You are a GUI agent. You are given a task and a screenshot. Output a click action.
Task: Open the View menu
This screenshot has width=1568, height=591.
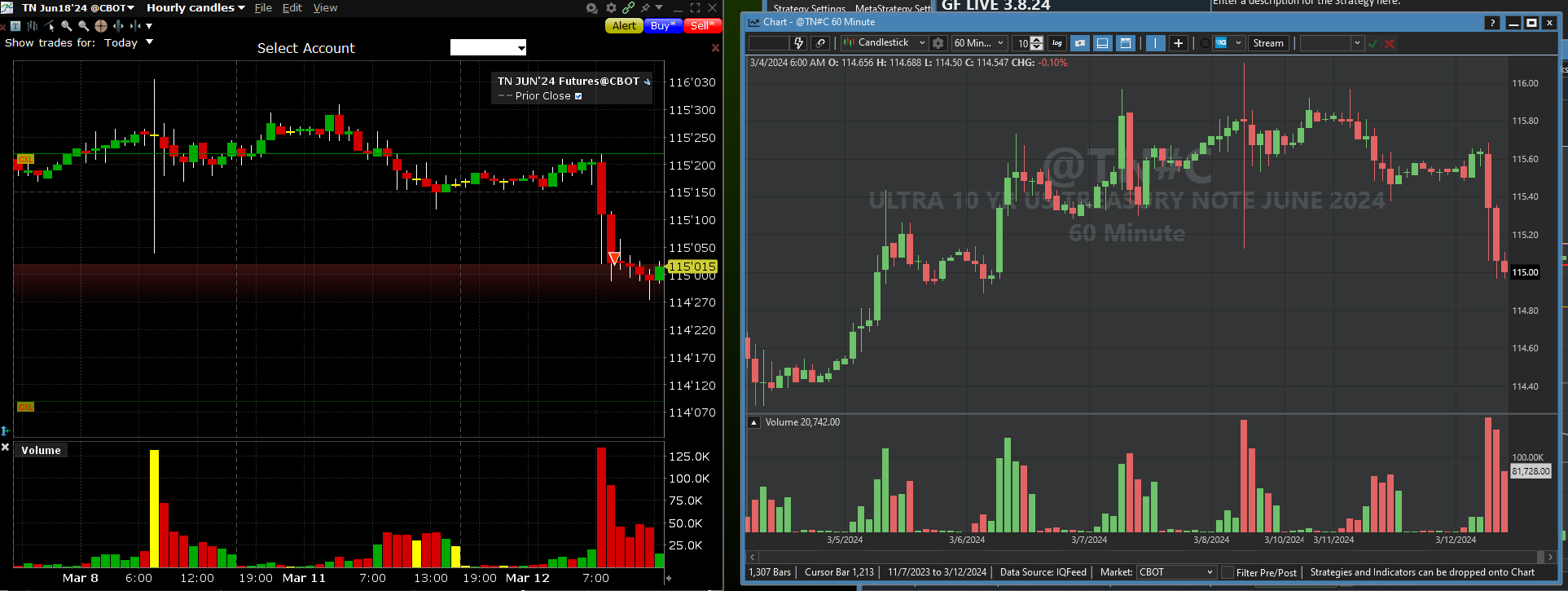tap(325, 8)
